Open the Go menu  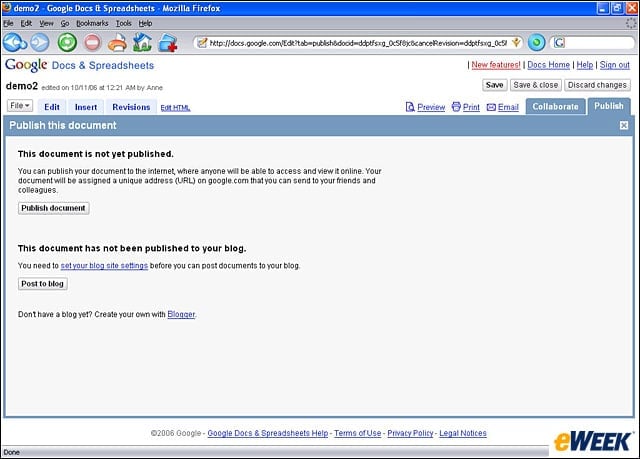pos(65,23)
